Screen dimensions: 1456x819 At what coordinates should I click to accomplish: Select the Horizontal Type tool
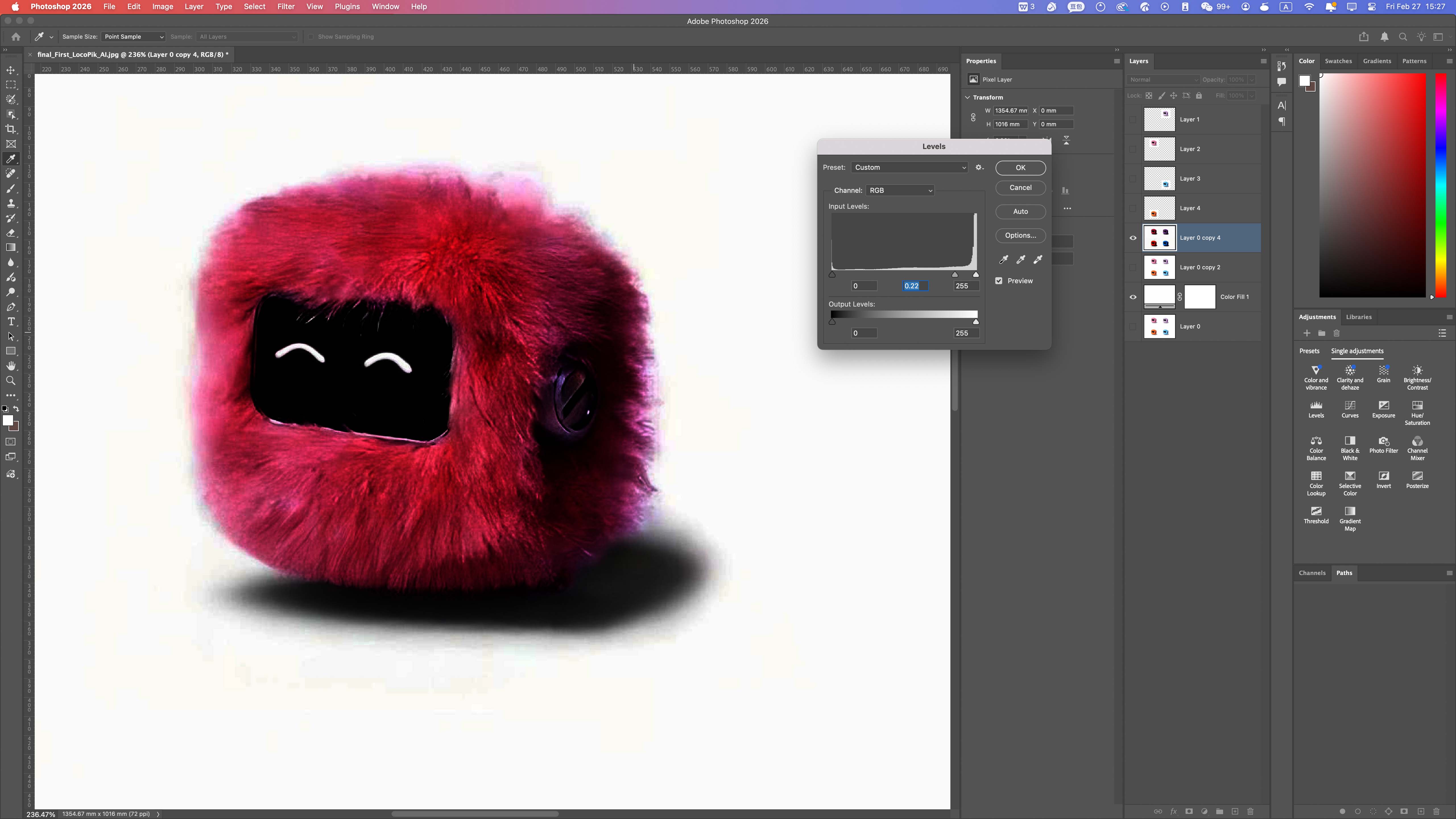(11, 322)
